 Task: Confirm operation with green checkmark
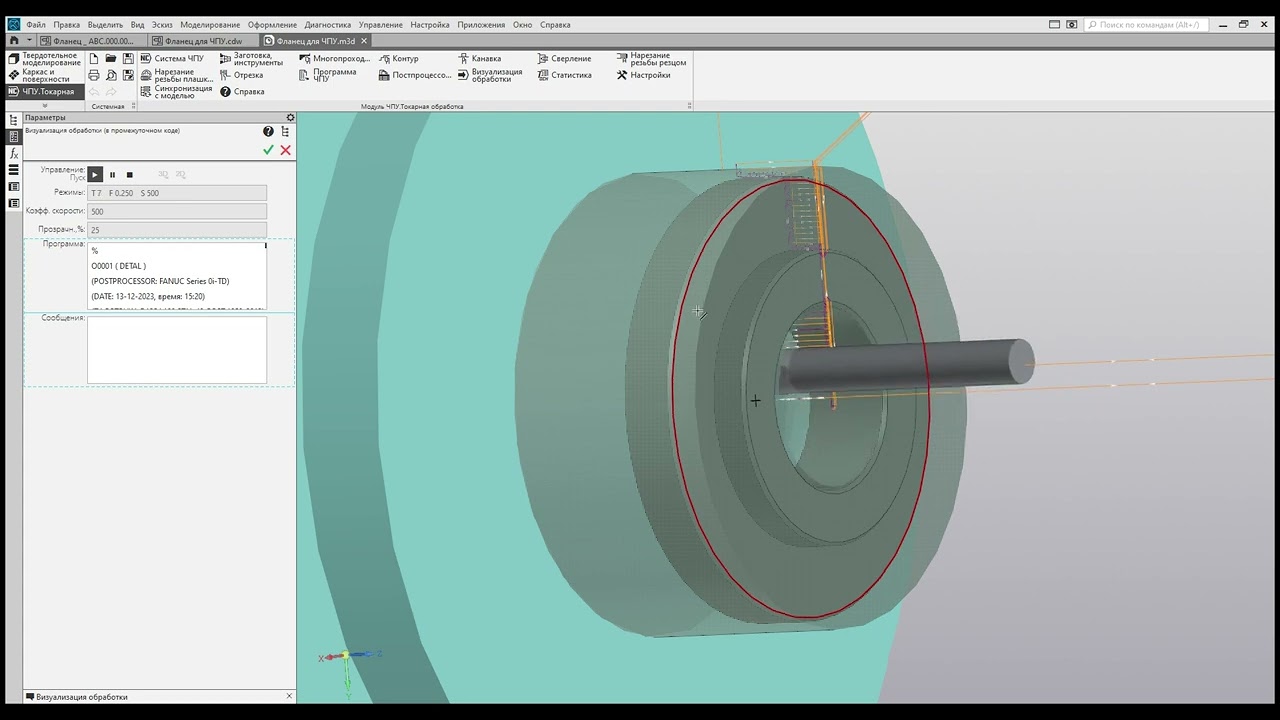(x=268, y=150)
